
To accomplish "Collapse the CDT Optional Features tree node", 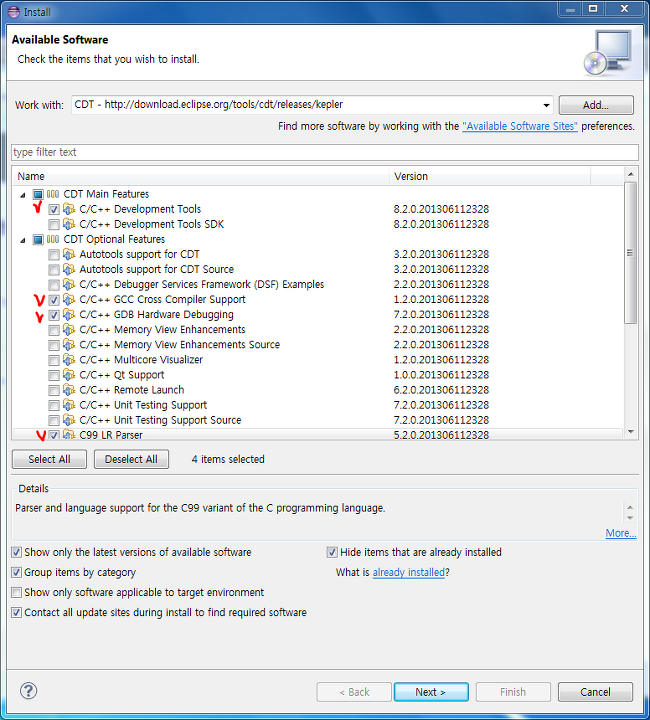I will [23, 241].
